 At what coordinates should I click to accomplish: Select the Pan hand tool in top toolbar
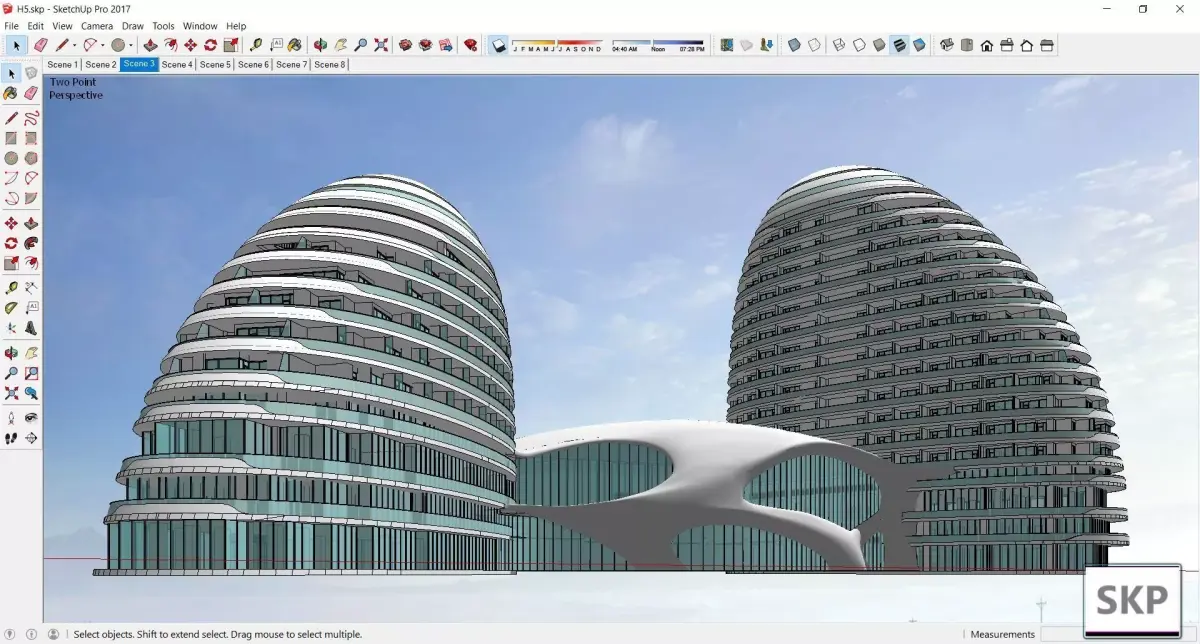point(341,45)
